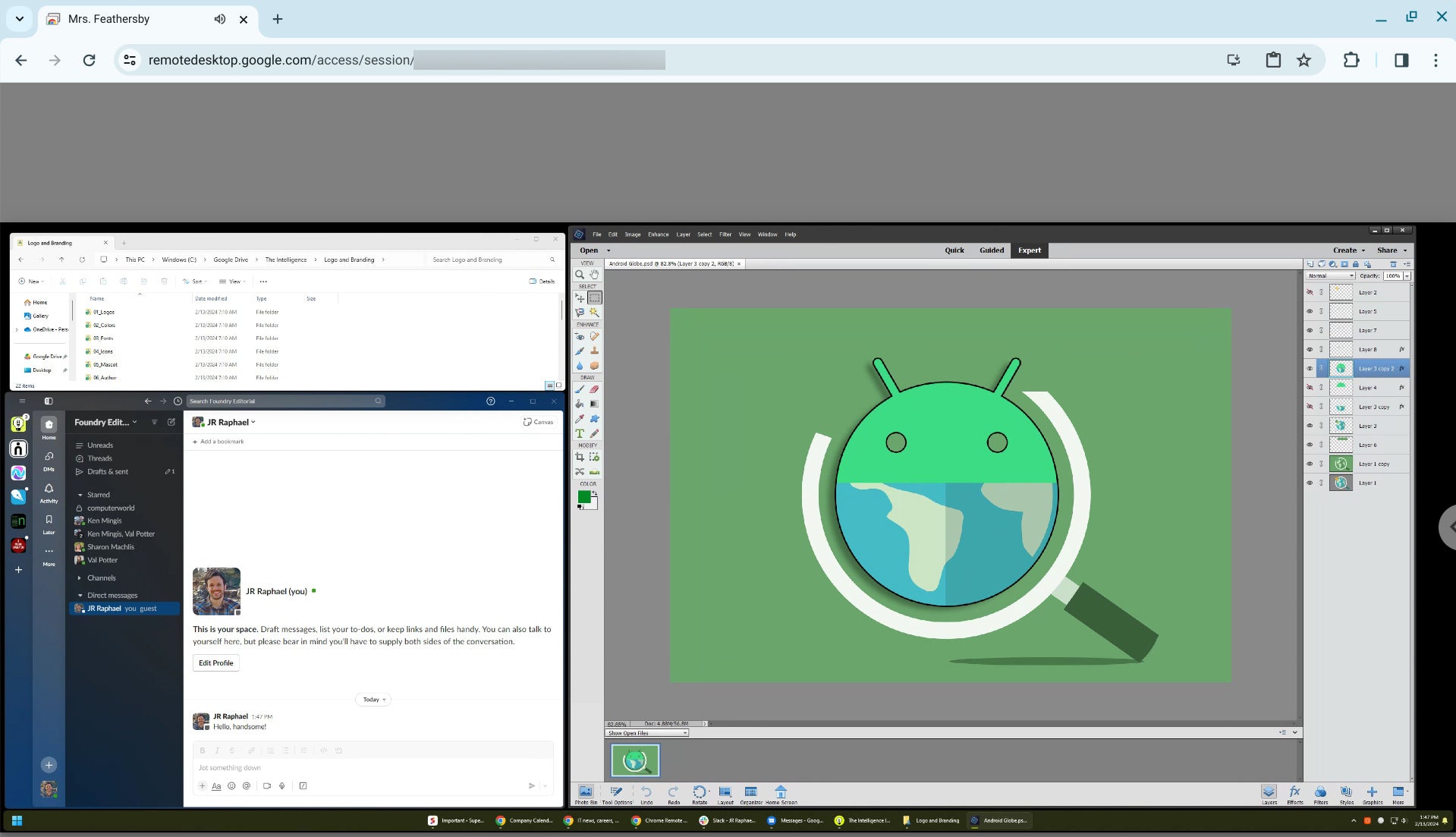The image size is (1456, 837).
Task: Collapse the Starred section in Slack
Action: 80,495
